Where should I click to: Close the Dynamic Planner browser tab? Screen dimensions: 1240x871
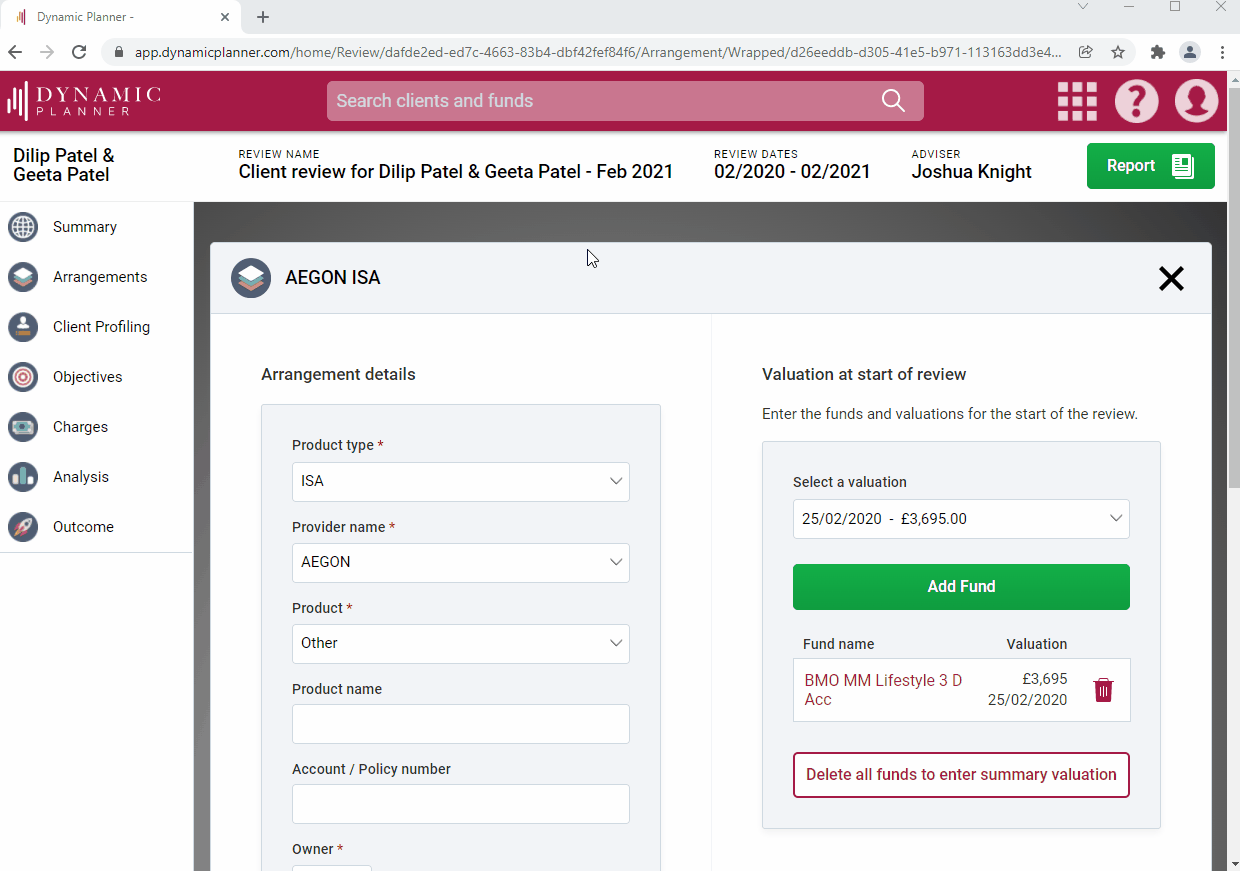[x=225, y=17]
